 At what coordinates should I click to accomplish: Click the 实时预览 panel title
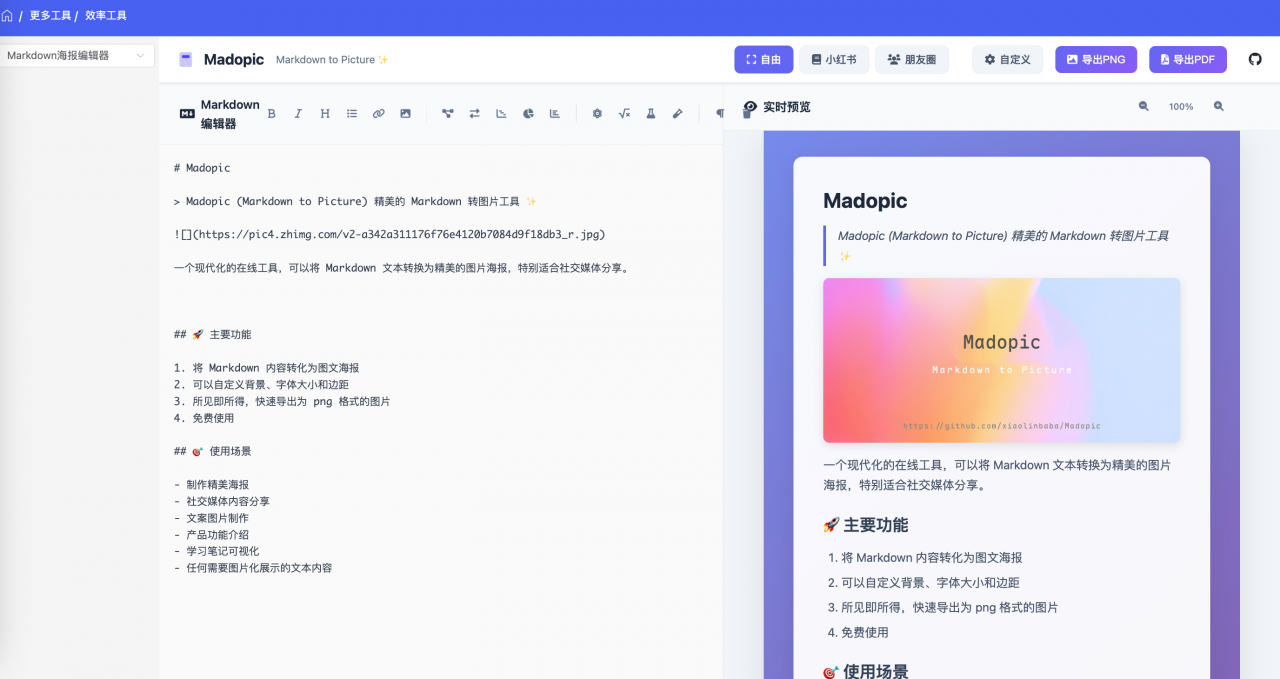point(787,107)
